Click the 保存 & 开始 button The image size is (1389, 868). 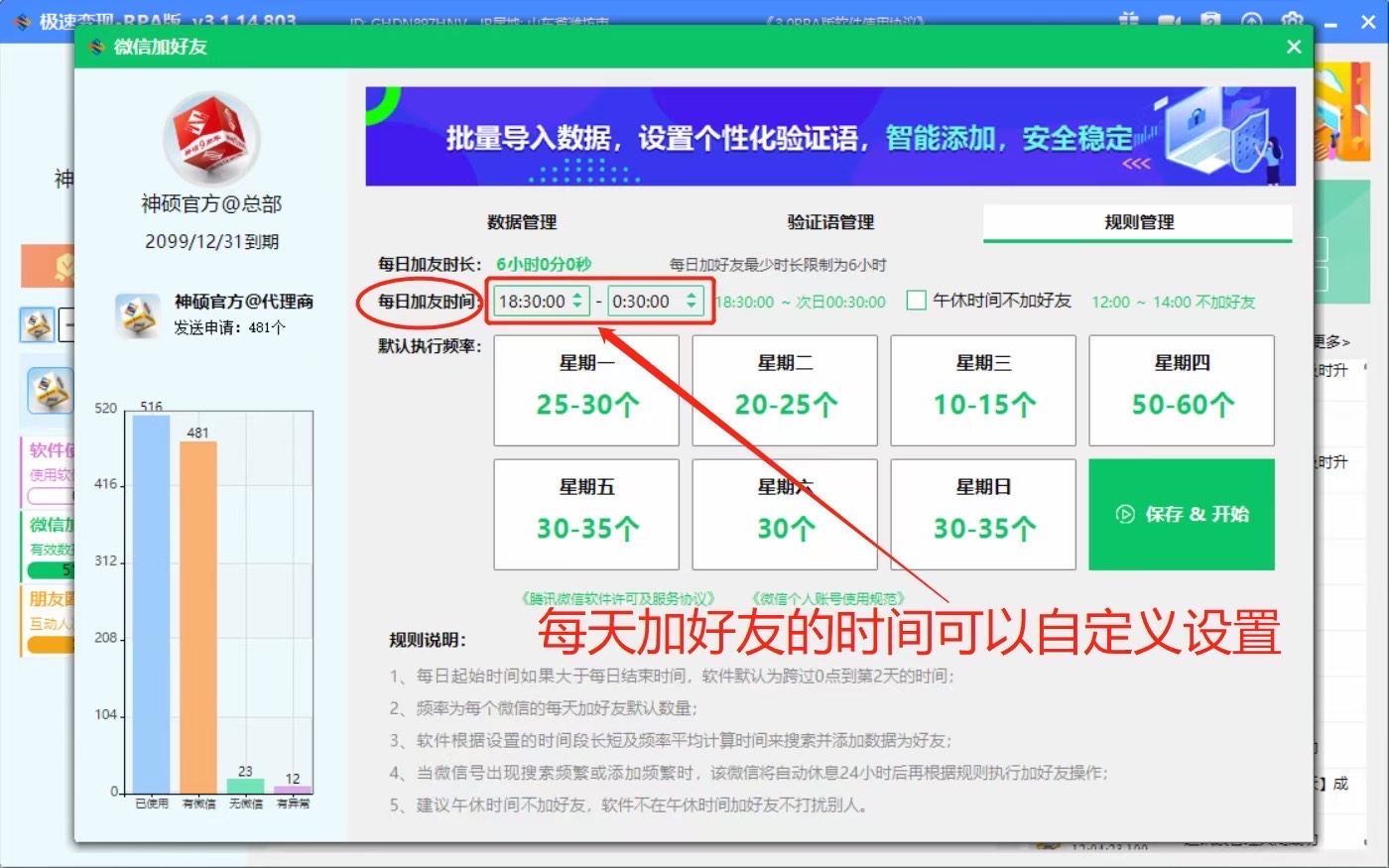click(x=1181, y=514)
